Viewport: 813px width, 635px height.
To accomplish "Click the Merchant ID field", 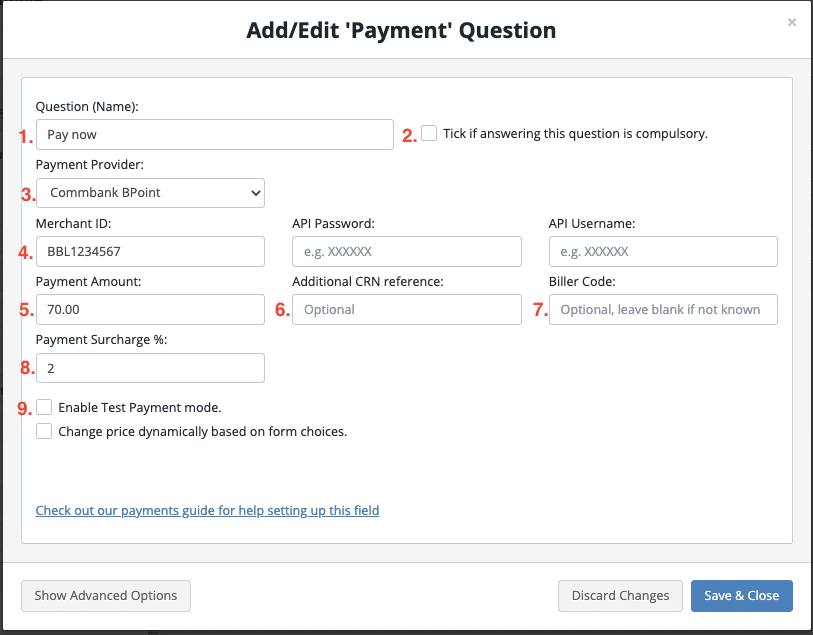I will [x=150, y=251].
